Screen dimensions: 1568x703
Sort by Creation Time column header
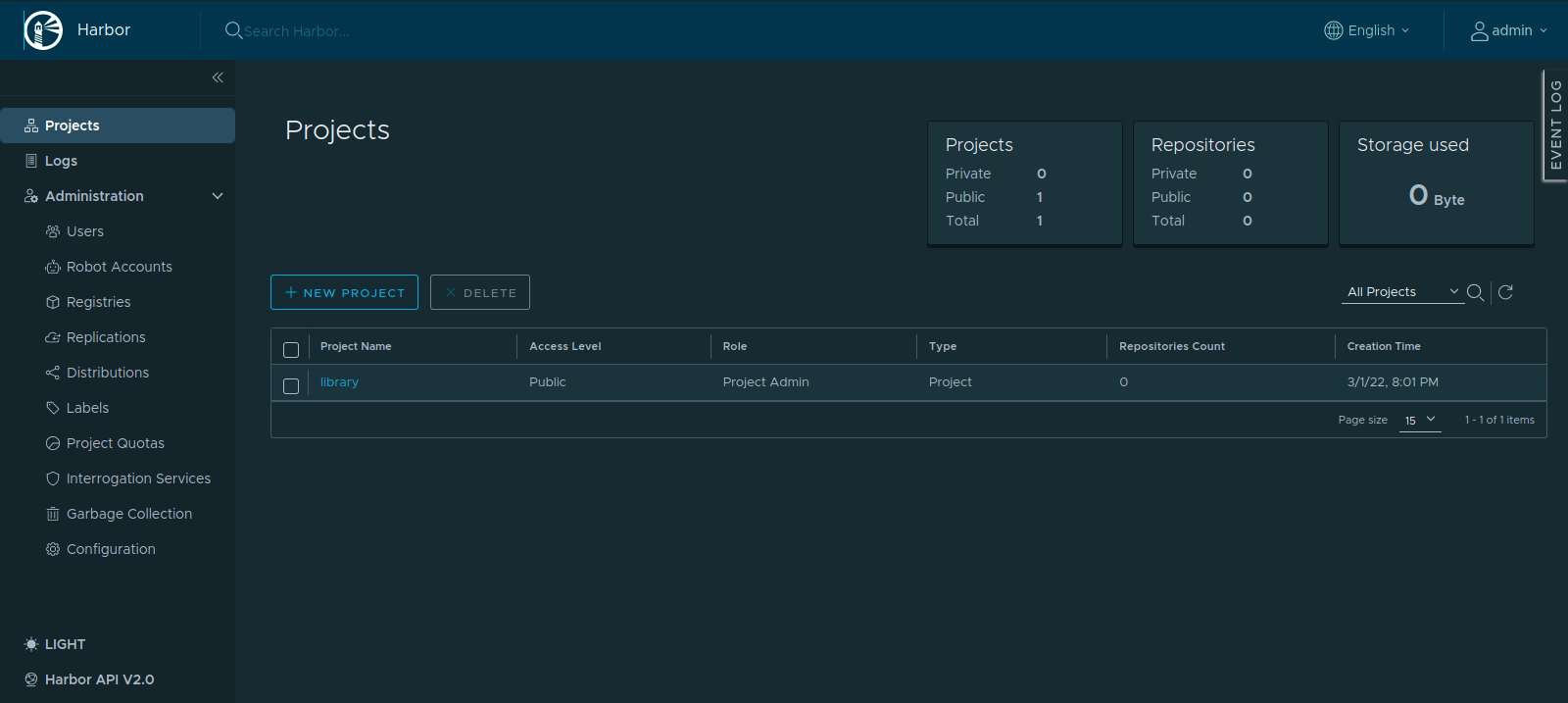tap(1384, 346)
